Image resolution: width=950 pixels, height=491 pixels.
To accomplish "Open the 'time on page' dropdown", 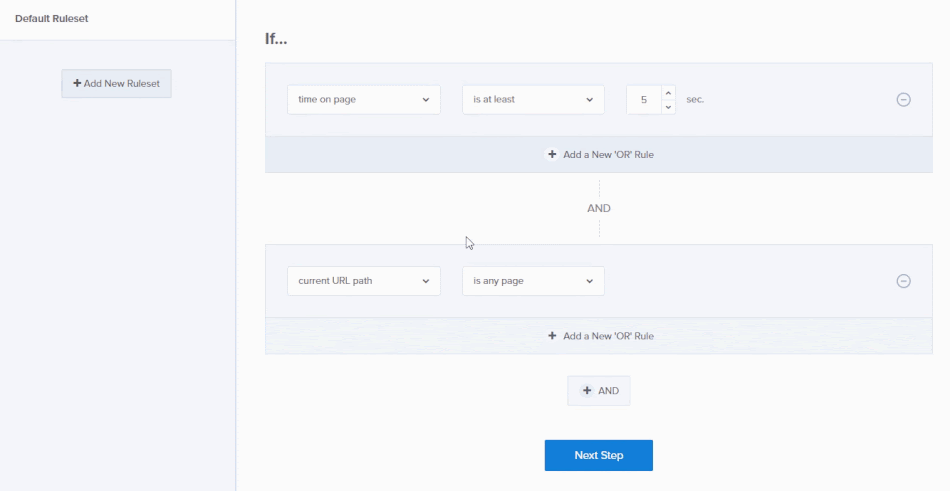I will tap(363, 100).
